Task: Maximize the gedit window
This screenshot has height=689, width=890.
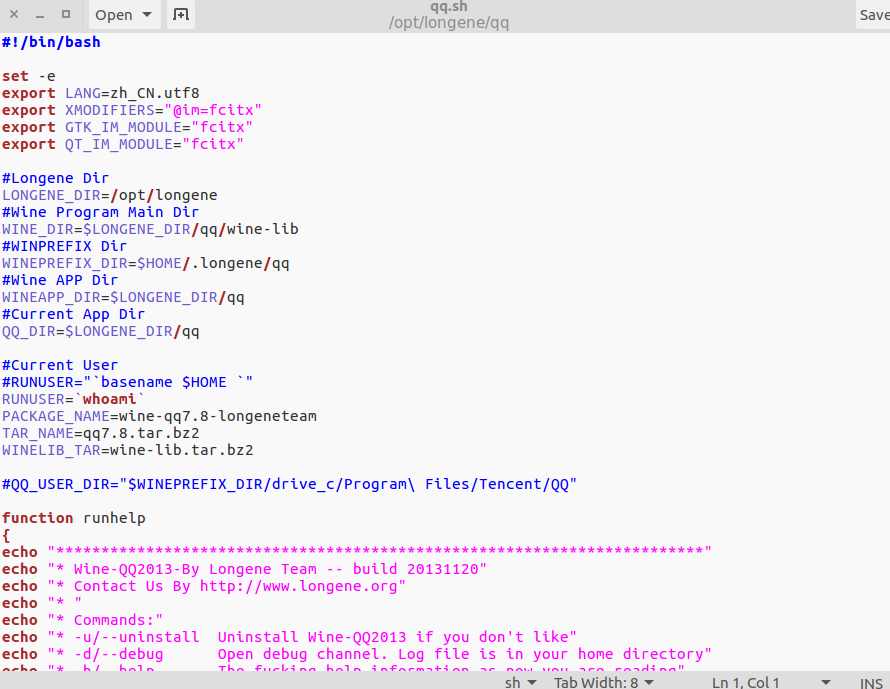Action: click(66, 14)
